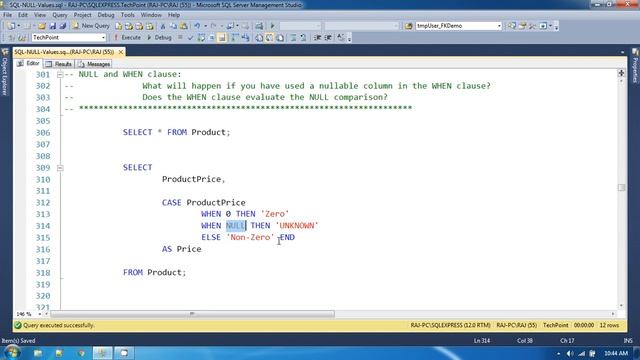Open File Explorer from the taskbar
Viewport: 640px width, 360px height.
[x=38, y=353]
